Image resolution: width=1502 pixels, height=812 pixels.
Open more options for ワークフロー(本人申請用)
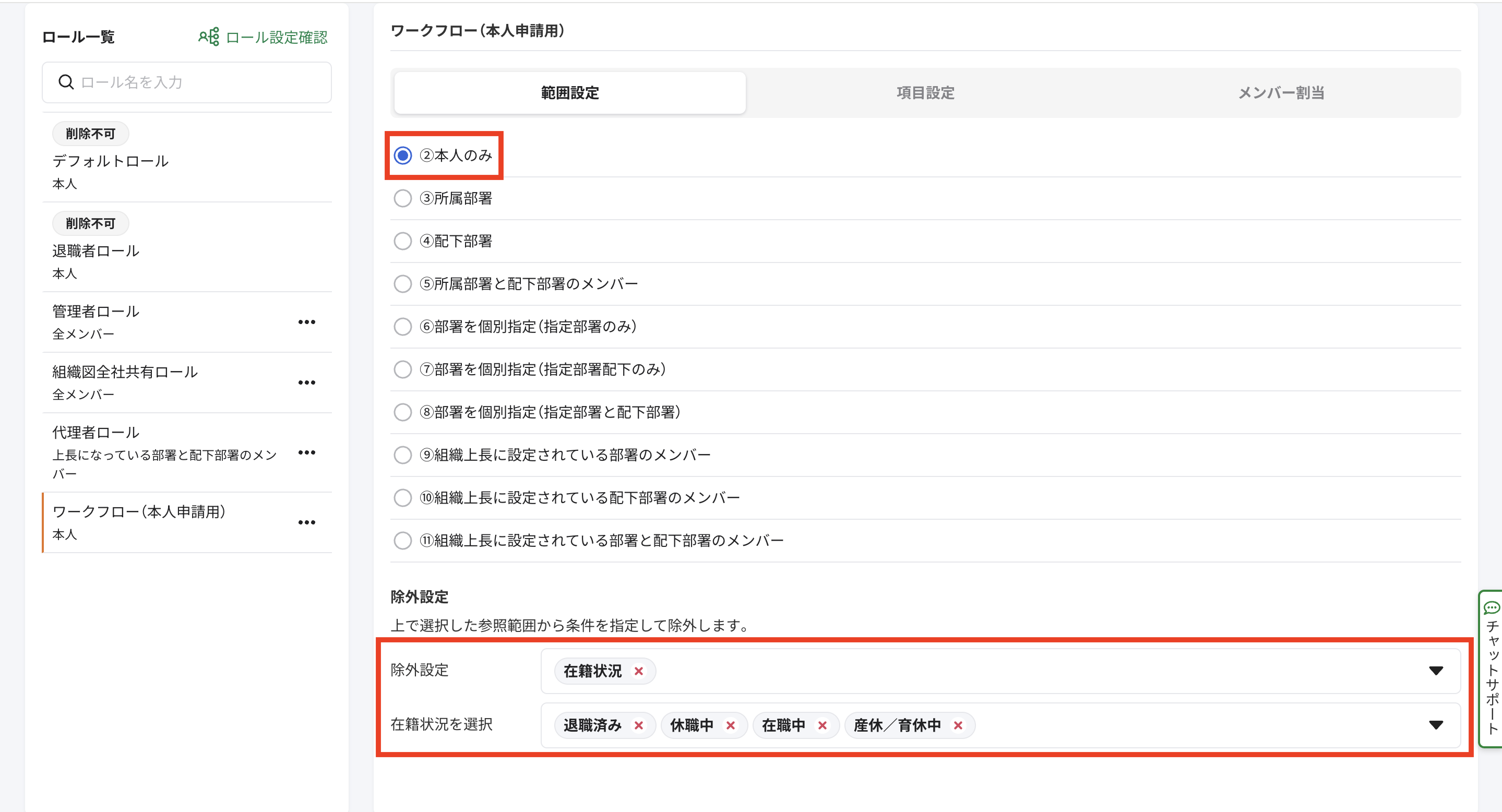(x=307, y=522)
